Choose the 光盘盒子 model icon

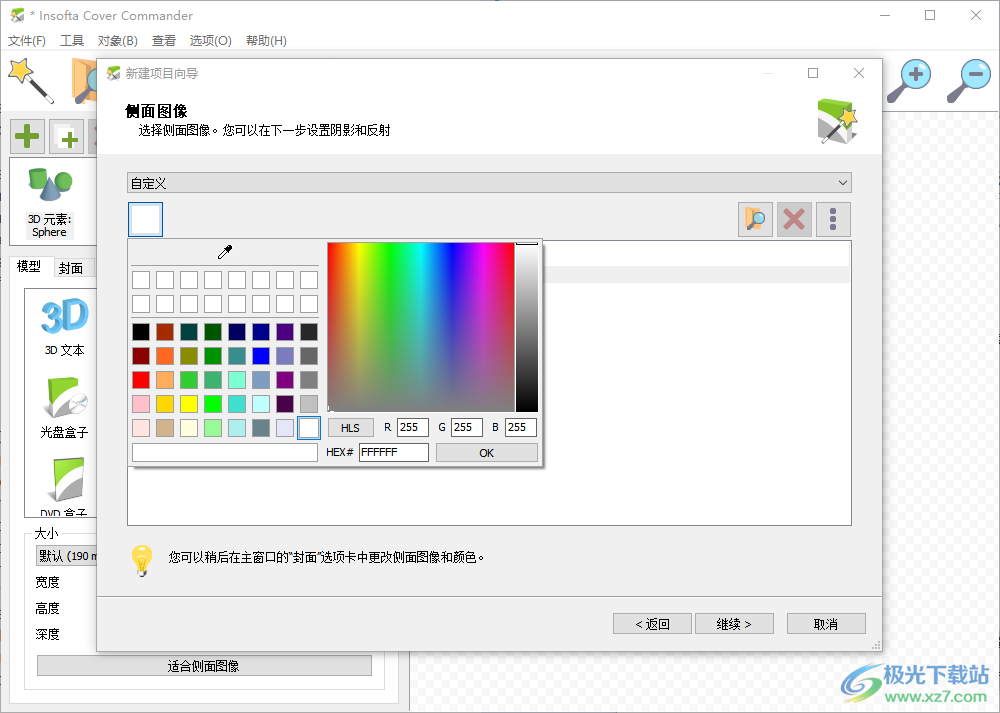[64, 408]
